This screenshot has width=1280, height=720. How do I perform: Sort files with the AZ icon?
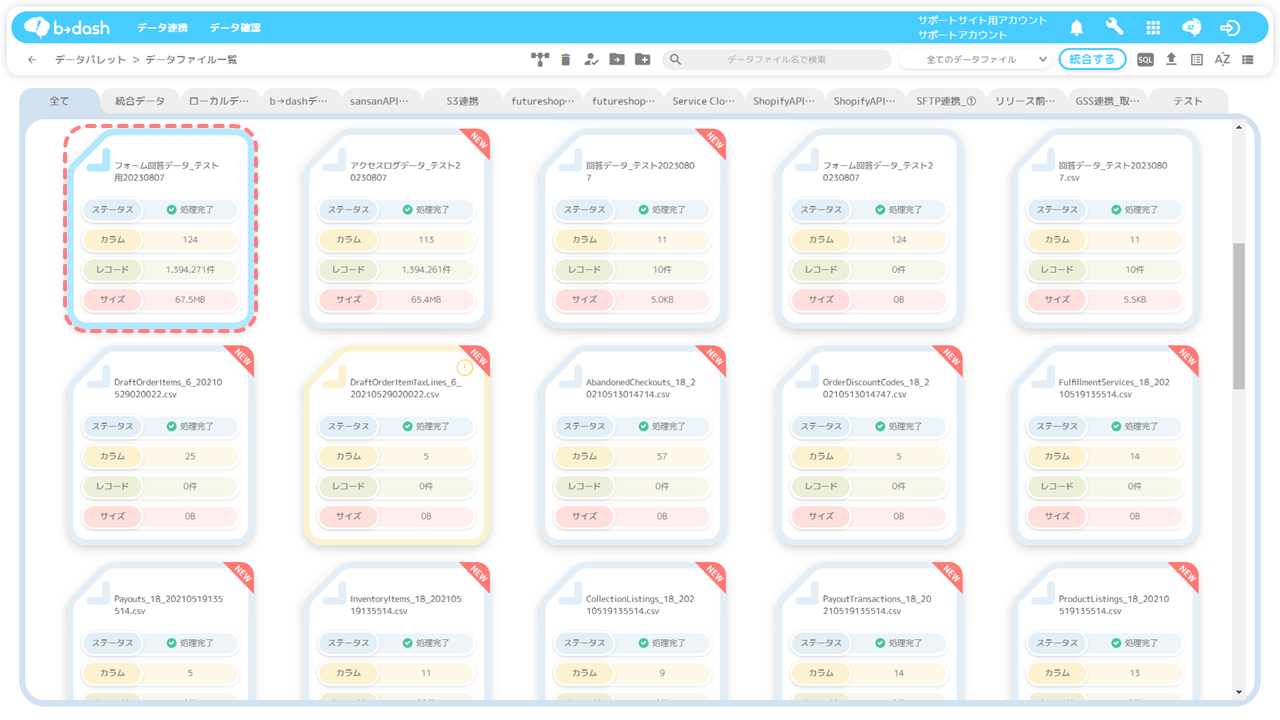1222,60
